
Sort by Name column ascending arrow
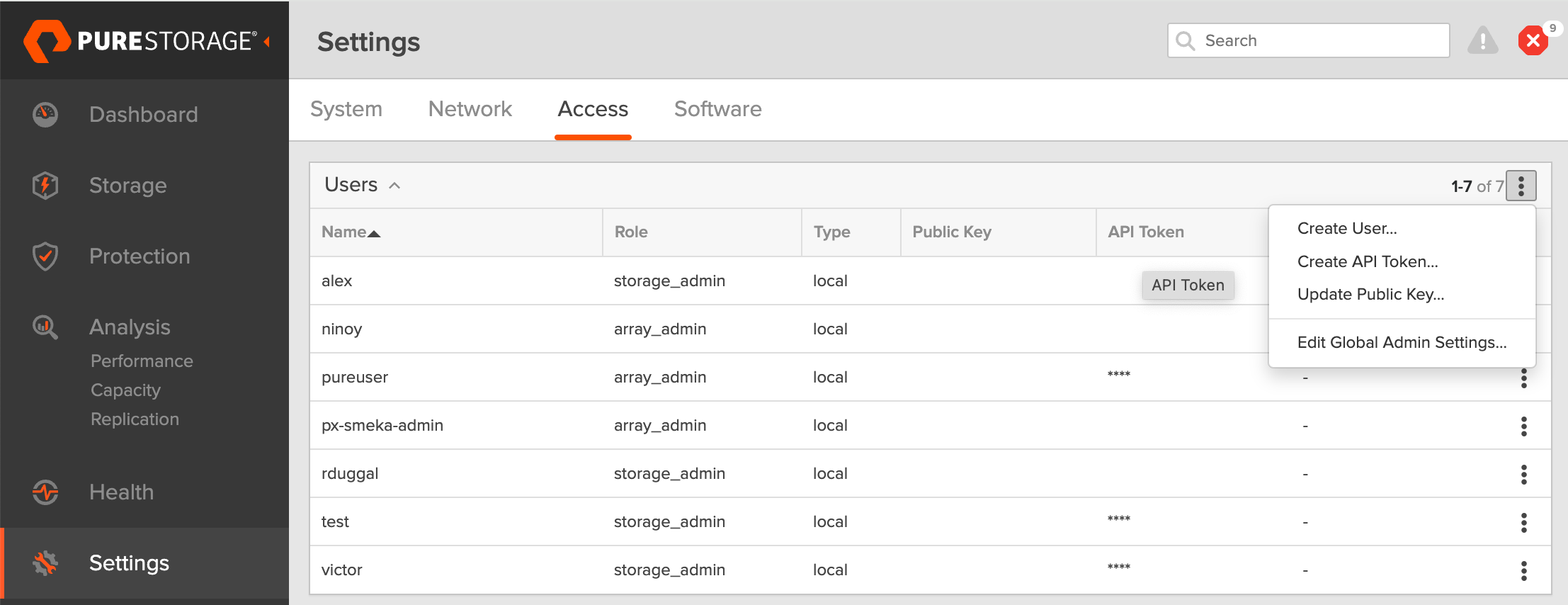[x=374, y=234]
